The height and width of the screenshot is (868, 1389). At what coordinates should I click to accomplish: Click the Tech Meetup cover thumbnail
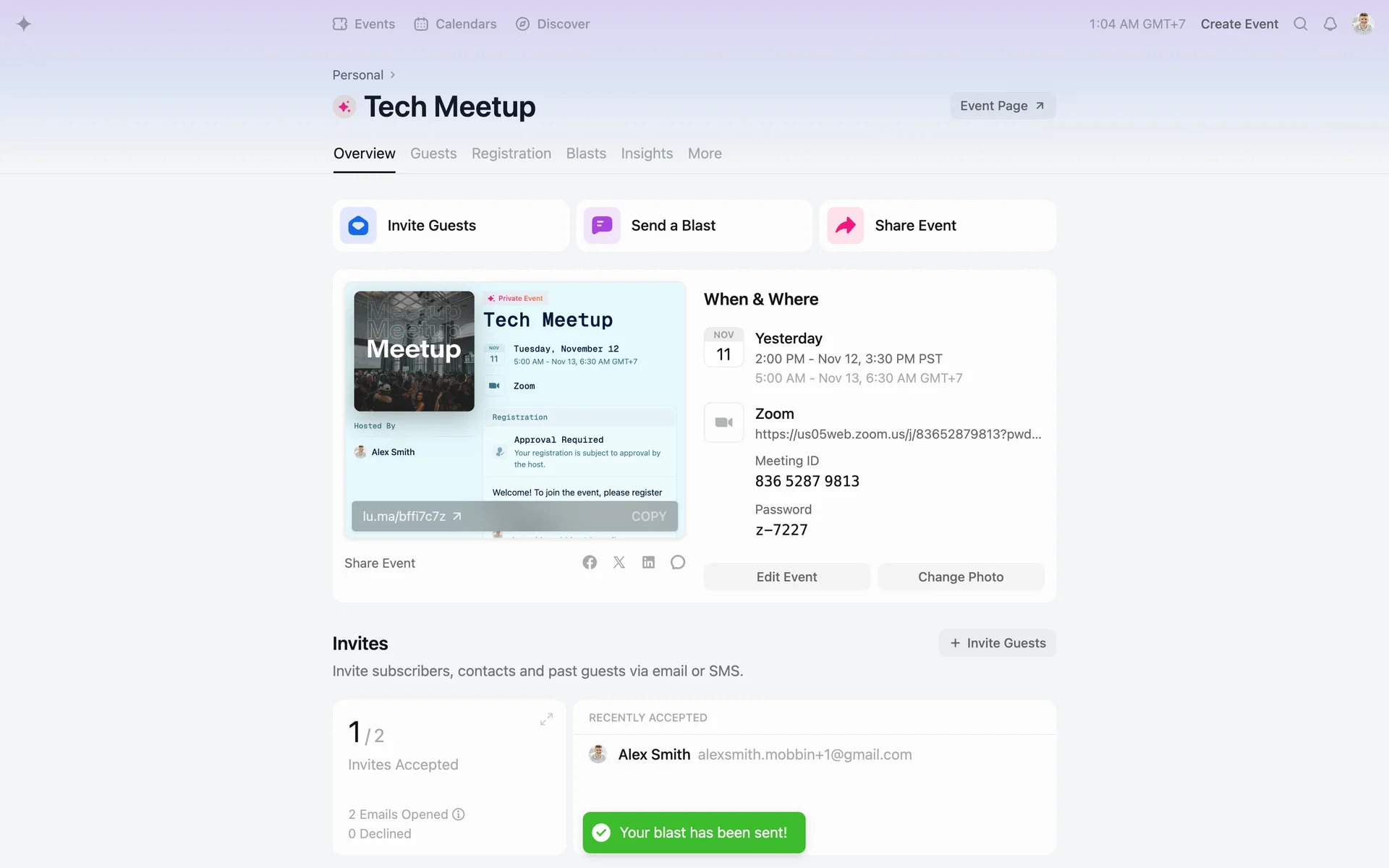pos(414,352)
